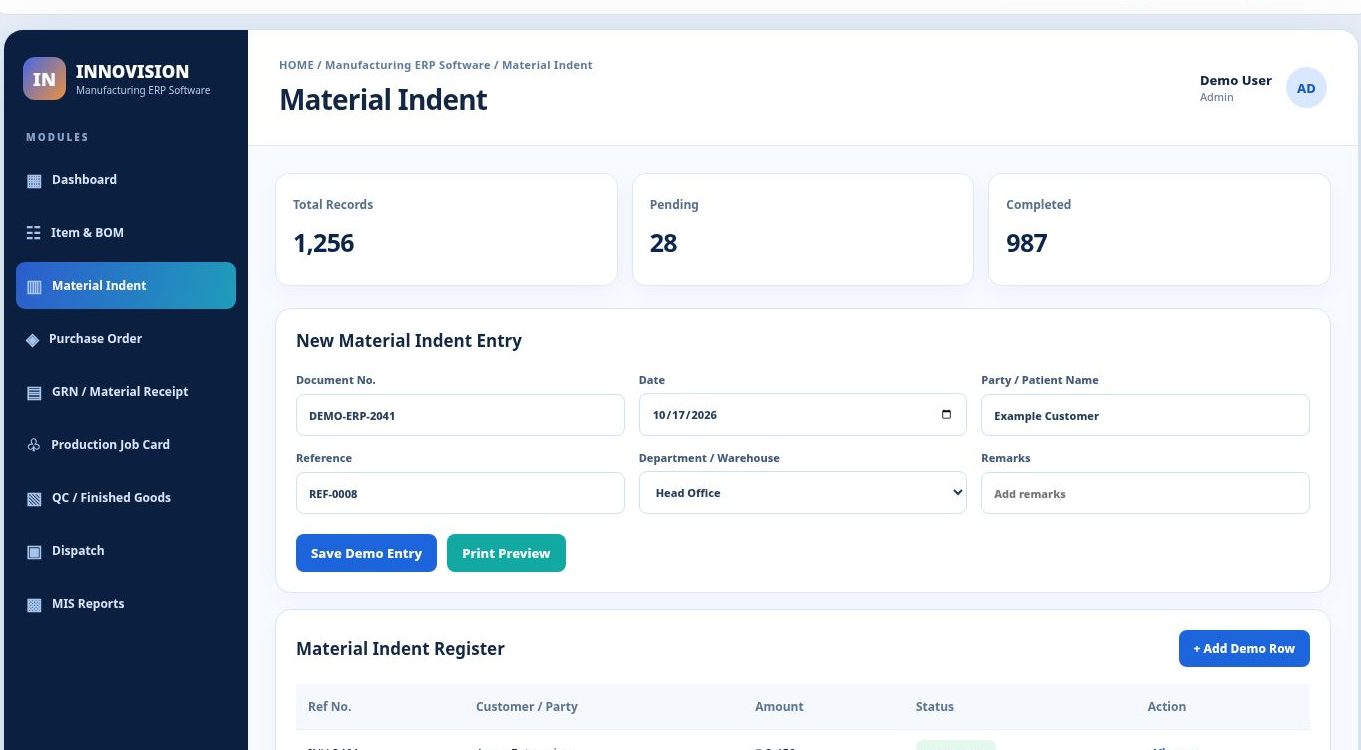Image resolution: width=1361 pixels, height=750 pixels.
Task: Open the AD user avatar
Action: click(x=1306, y=88)
